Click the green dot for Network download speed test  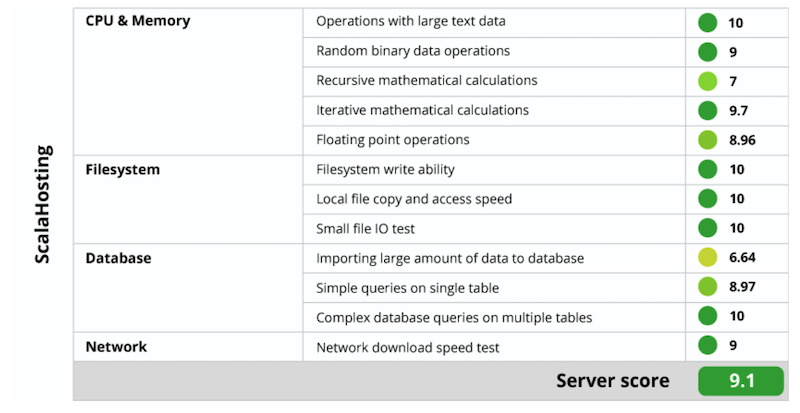pos(708,346)
